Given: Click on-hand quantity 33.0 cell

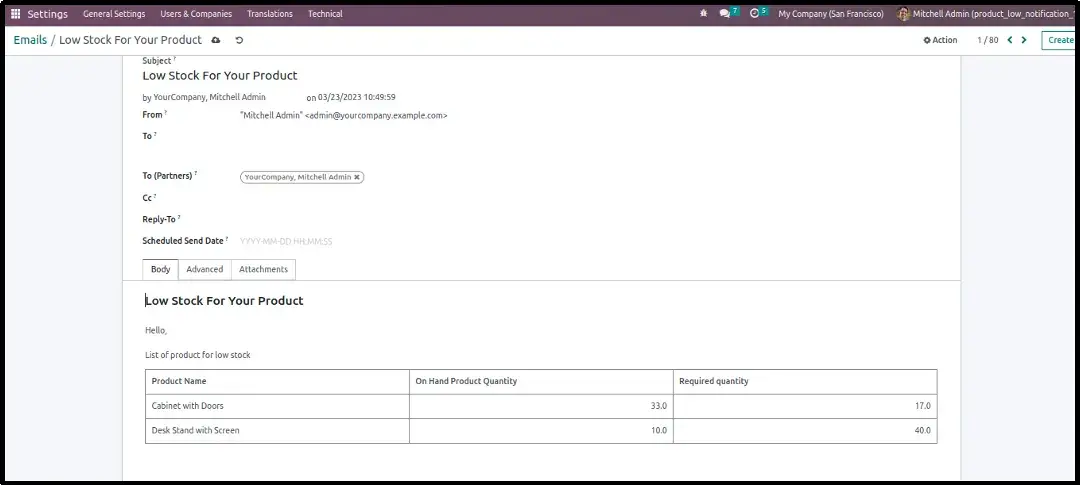Looking at the screenshot, I should (x=541, y=406).
